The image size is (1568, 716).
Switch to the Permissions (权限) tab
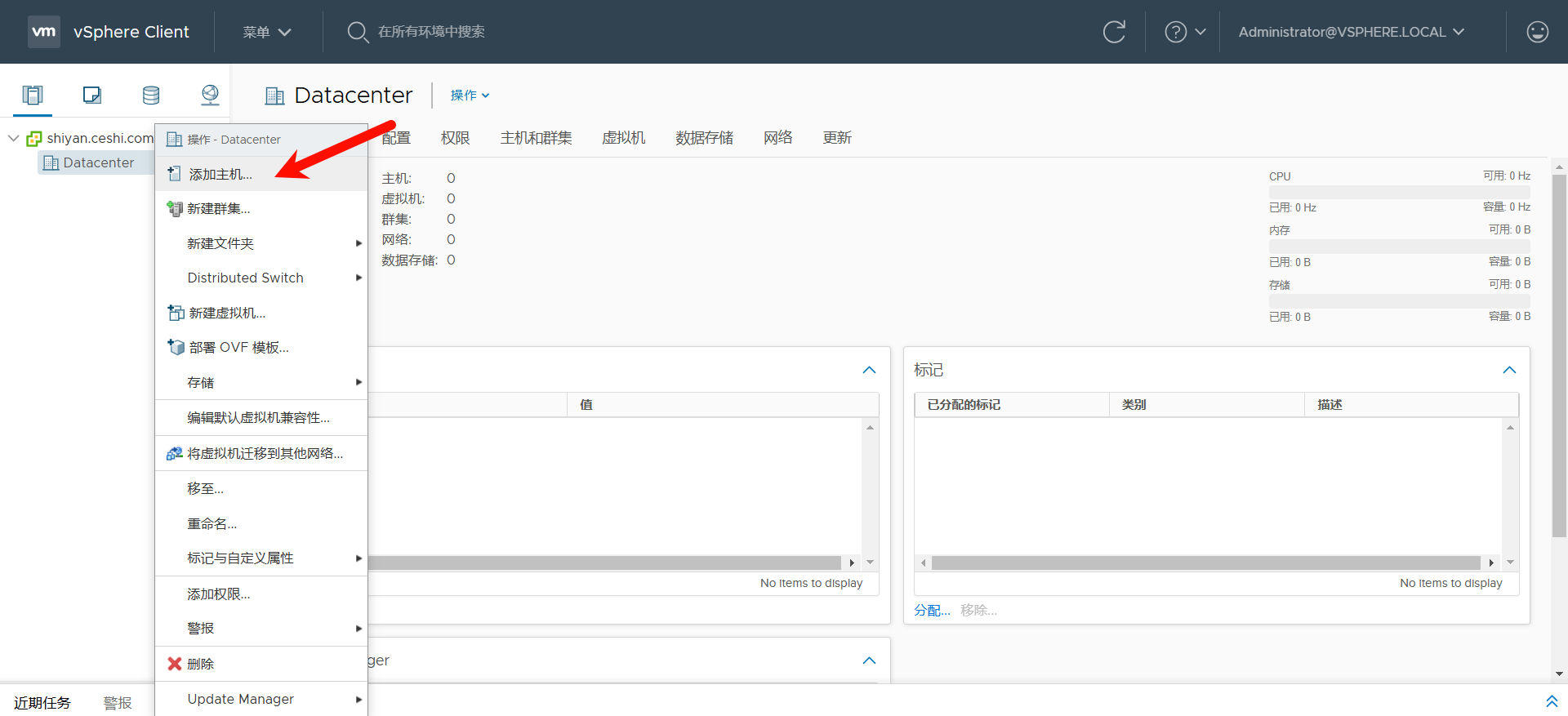[x=456, y=138]
